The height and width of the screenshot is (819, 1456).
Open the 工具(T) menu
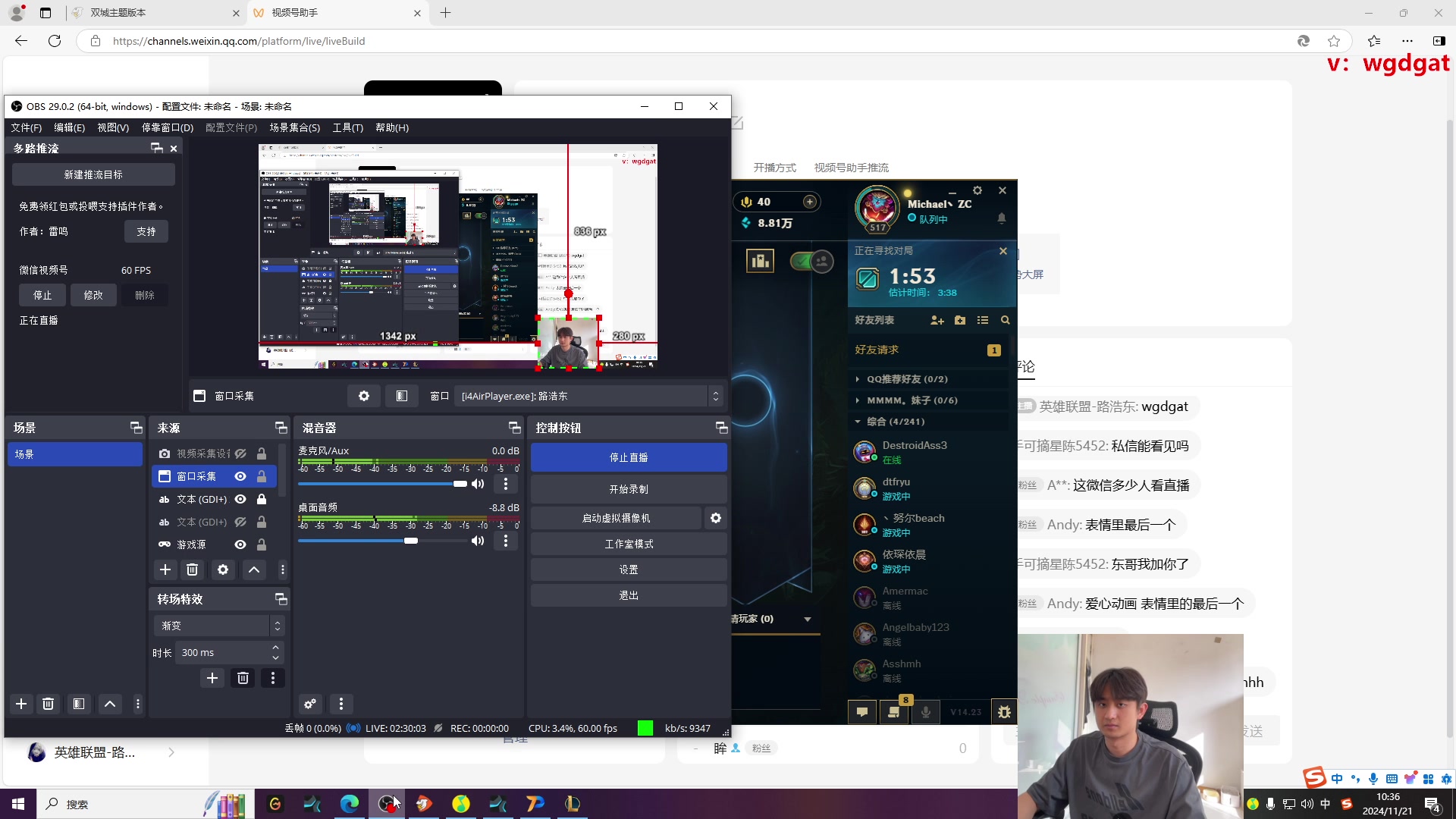(348, 127)
